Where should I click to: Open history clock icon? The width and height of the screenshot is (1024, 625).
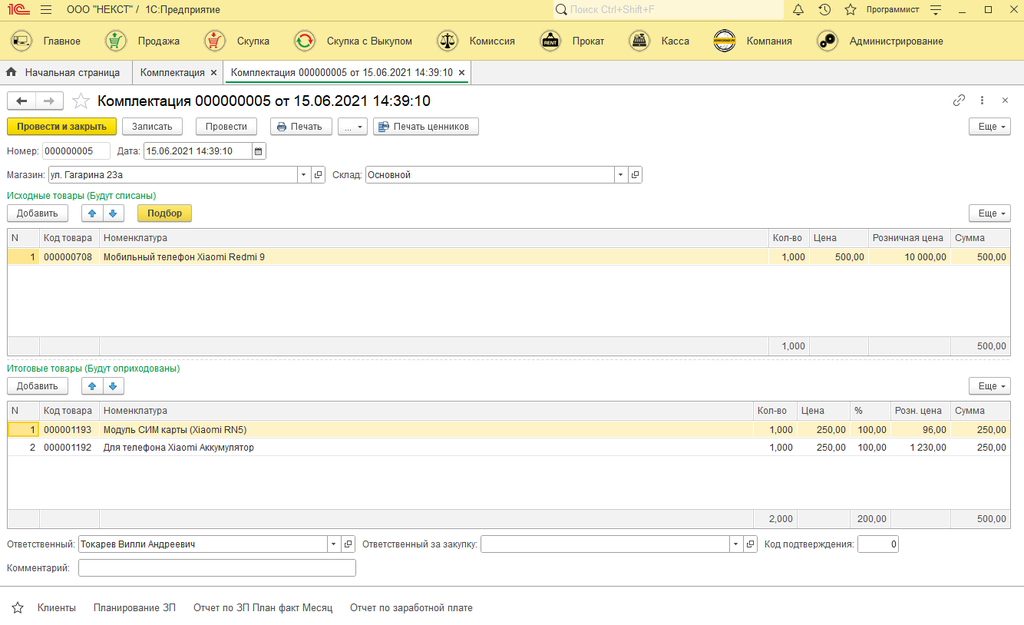tap(824, 10)
